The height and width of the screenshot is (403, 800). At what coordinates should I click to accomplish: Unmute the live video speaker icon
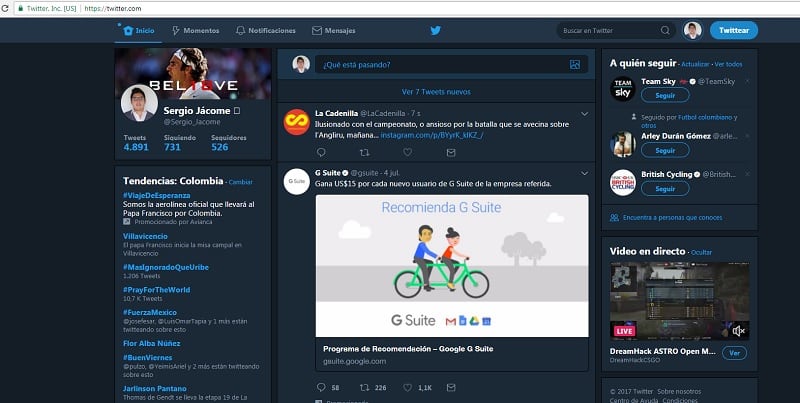(738, 331)
